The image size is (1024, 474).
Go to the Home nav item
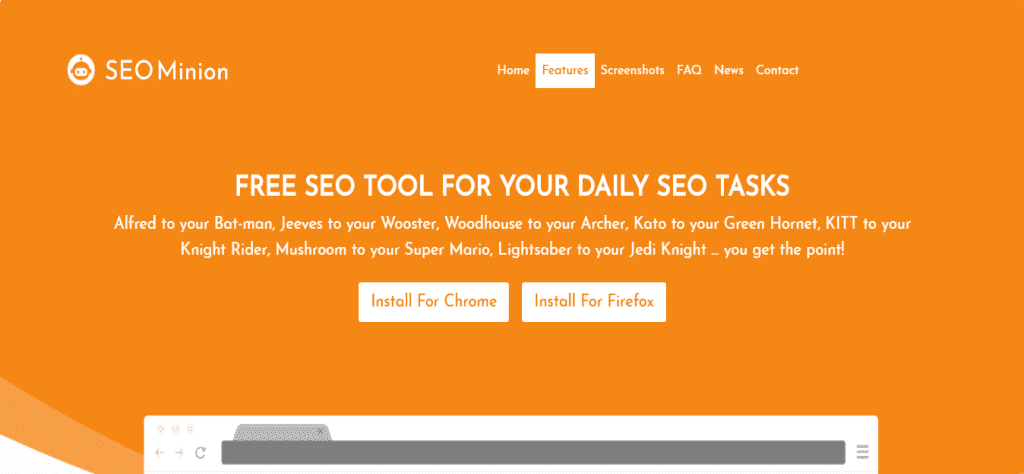pyautogui.click(x=513, y=71)
